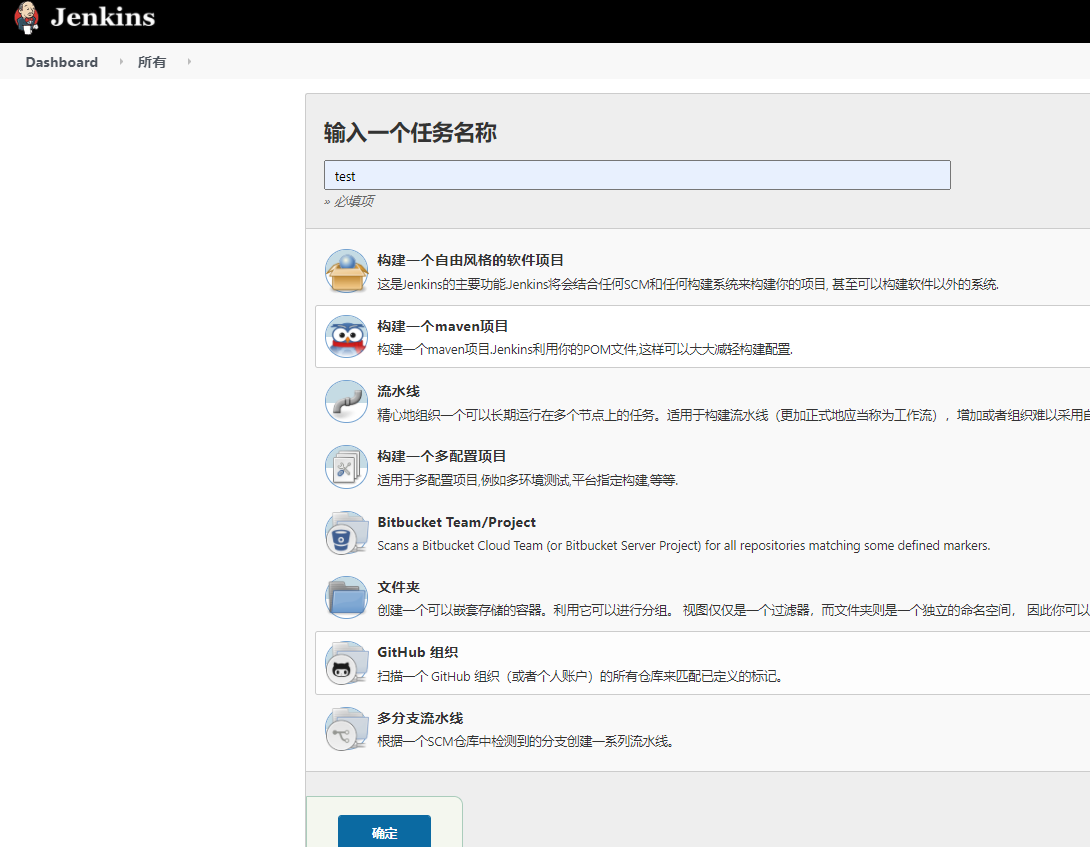This screenshot has height=847, width=1090.
Task: Select the freestyle project box icon
Action: point(346,271)
